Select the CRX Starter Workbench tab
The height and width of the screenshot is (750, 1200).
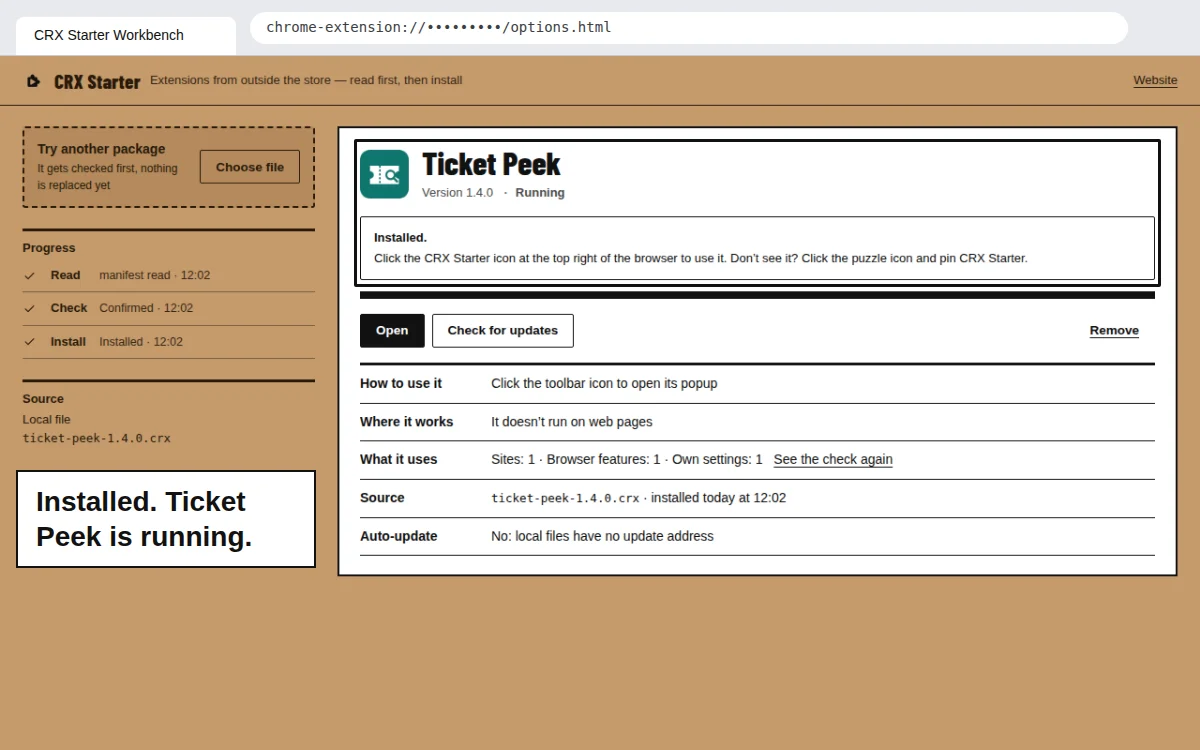(x=126, y=35)
